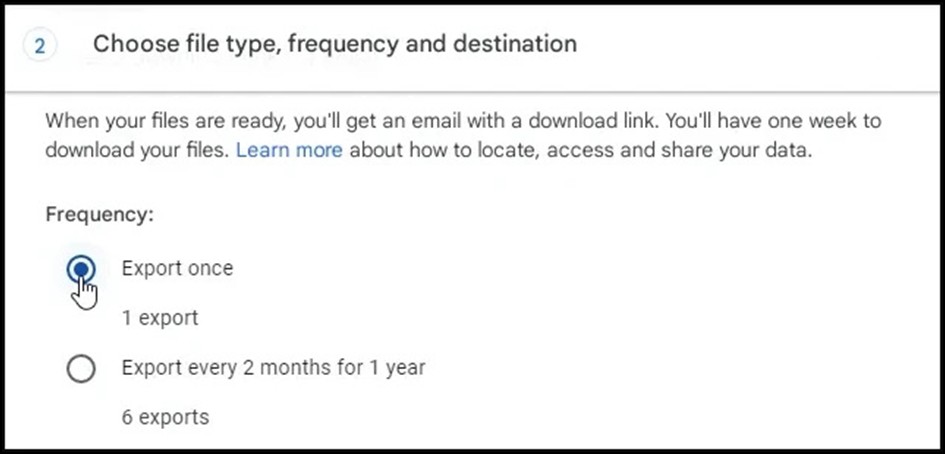The image size is (945, 454).
Task: Click the step 2 number badge
Action: coord(40,46)
